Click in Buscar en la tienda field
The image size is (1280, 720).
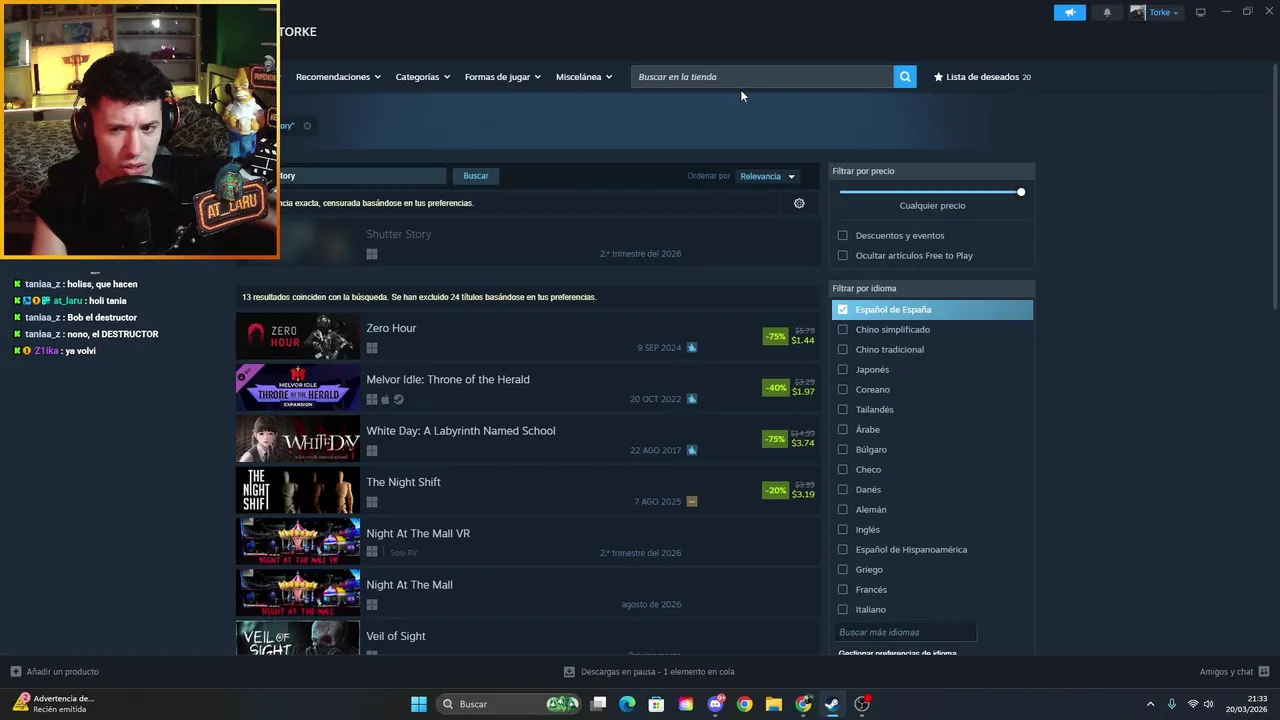click(x=762, y=77)
